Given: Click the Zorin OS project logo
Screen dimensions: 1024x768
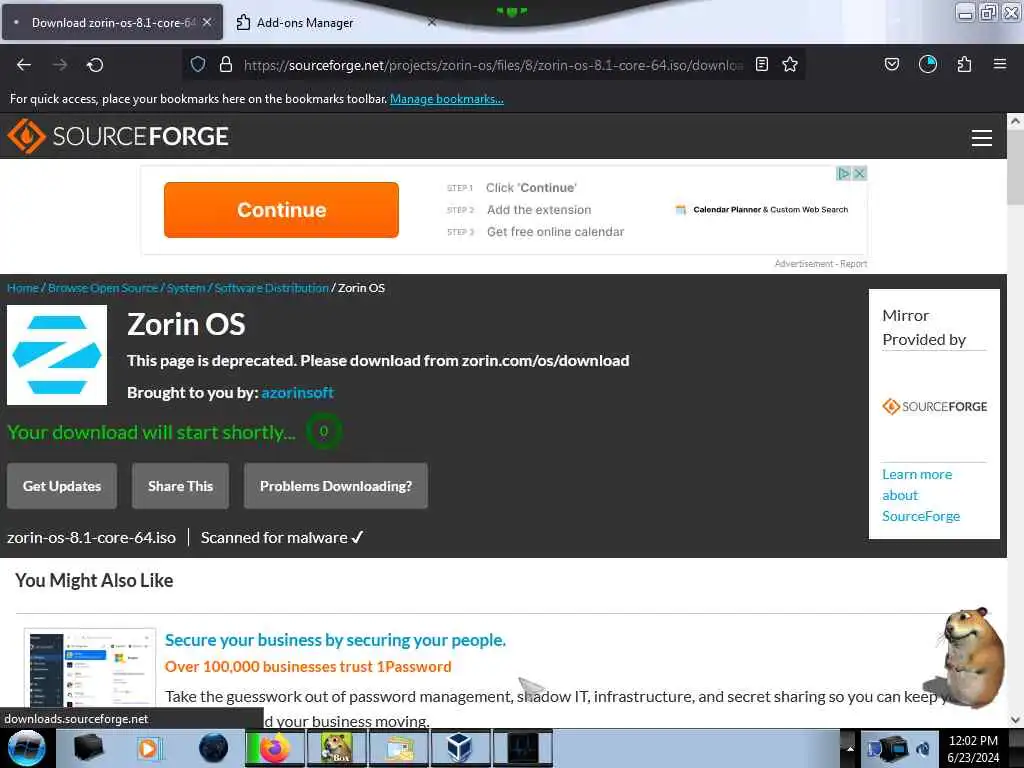Looking at the screenshot, I should [x=57, y=355].
